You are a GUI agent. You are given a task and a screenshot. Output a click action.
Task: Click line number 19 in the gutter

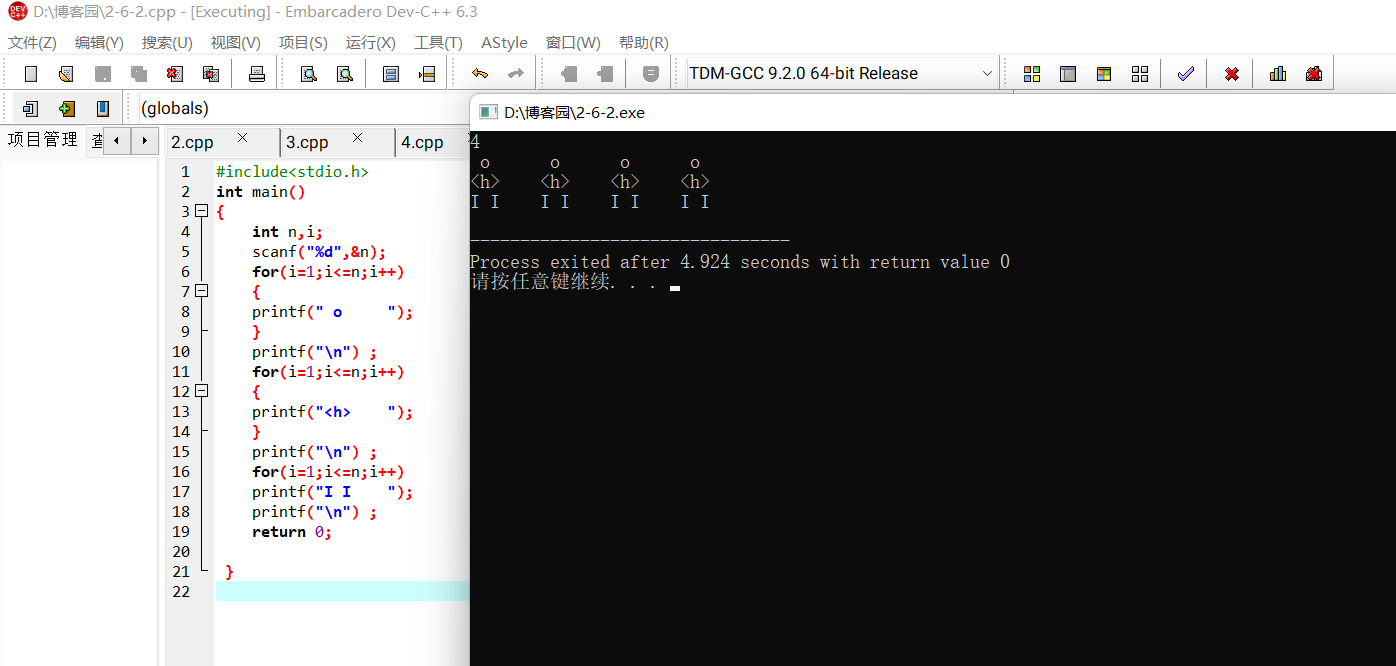181,531
